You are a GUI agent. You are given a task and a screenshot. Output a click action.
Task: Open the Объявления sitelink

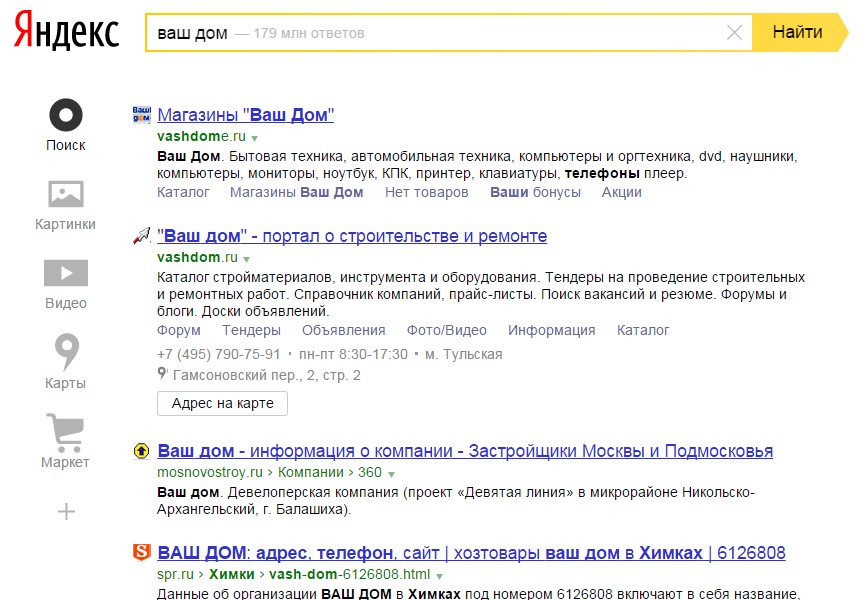pyautogui.click(x=344, y=330)
